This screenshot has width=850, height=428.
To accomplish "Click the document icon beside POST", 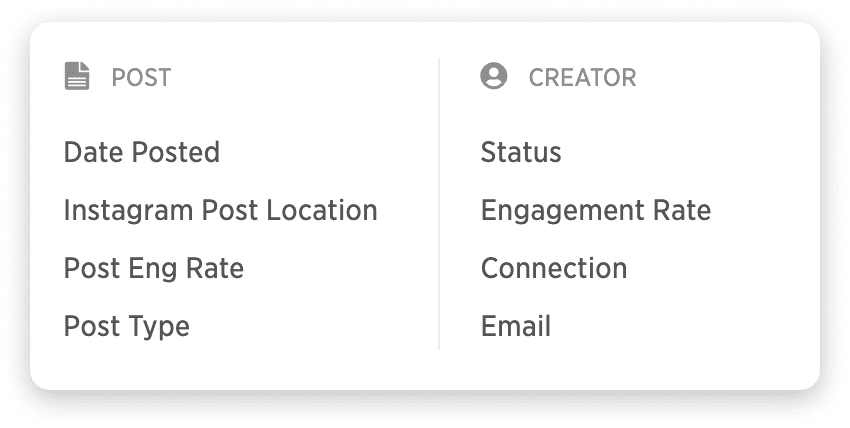I will click(77, 76).
